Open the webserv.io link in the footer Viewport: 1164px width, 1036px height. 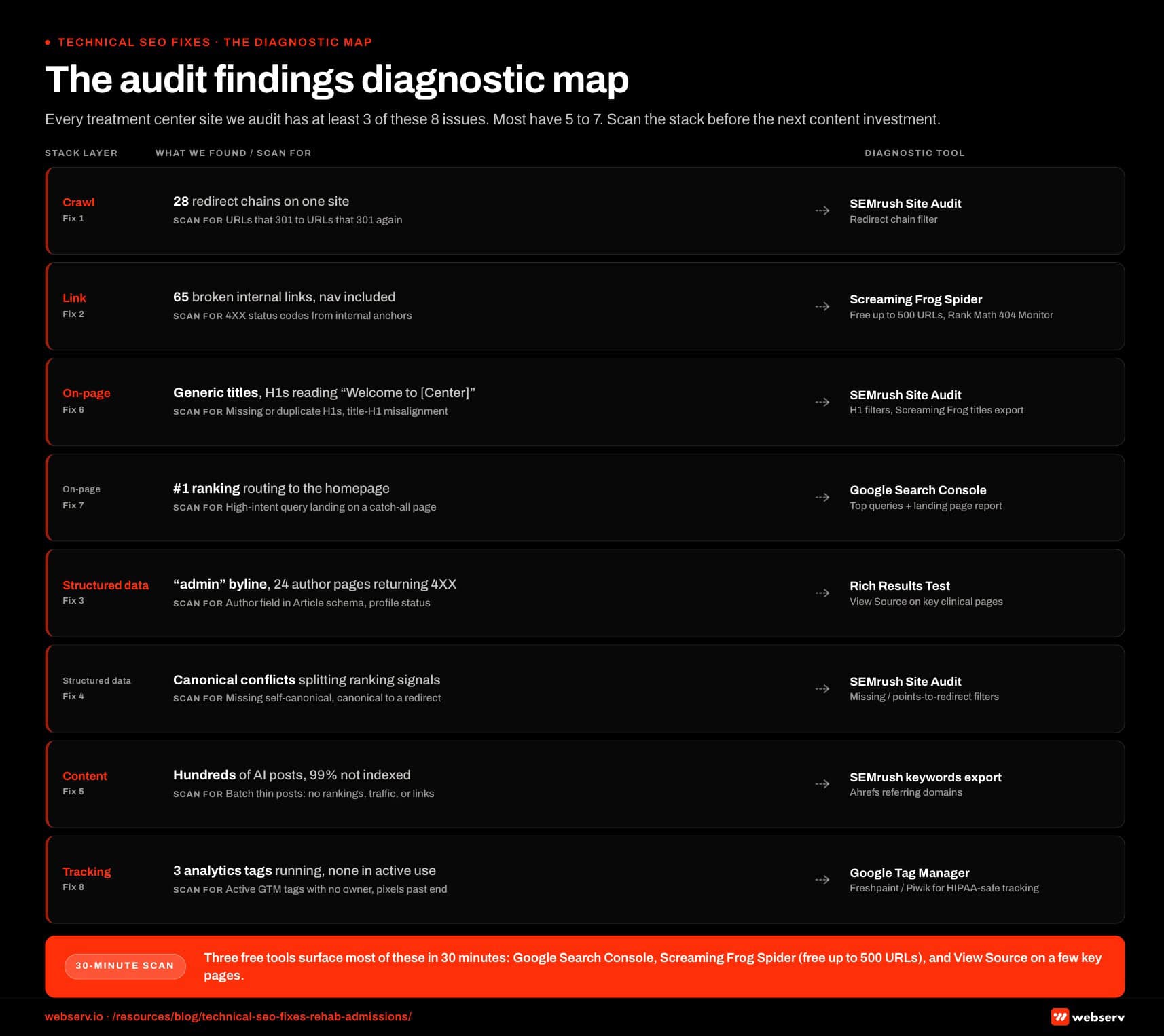point(74,1016)
